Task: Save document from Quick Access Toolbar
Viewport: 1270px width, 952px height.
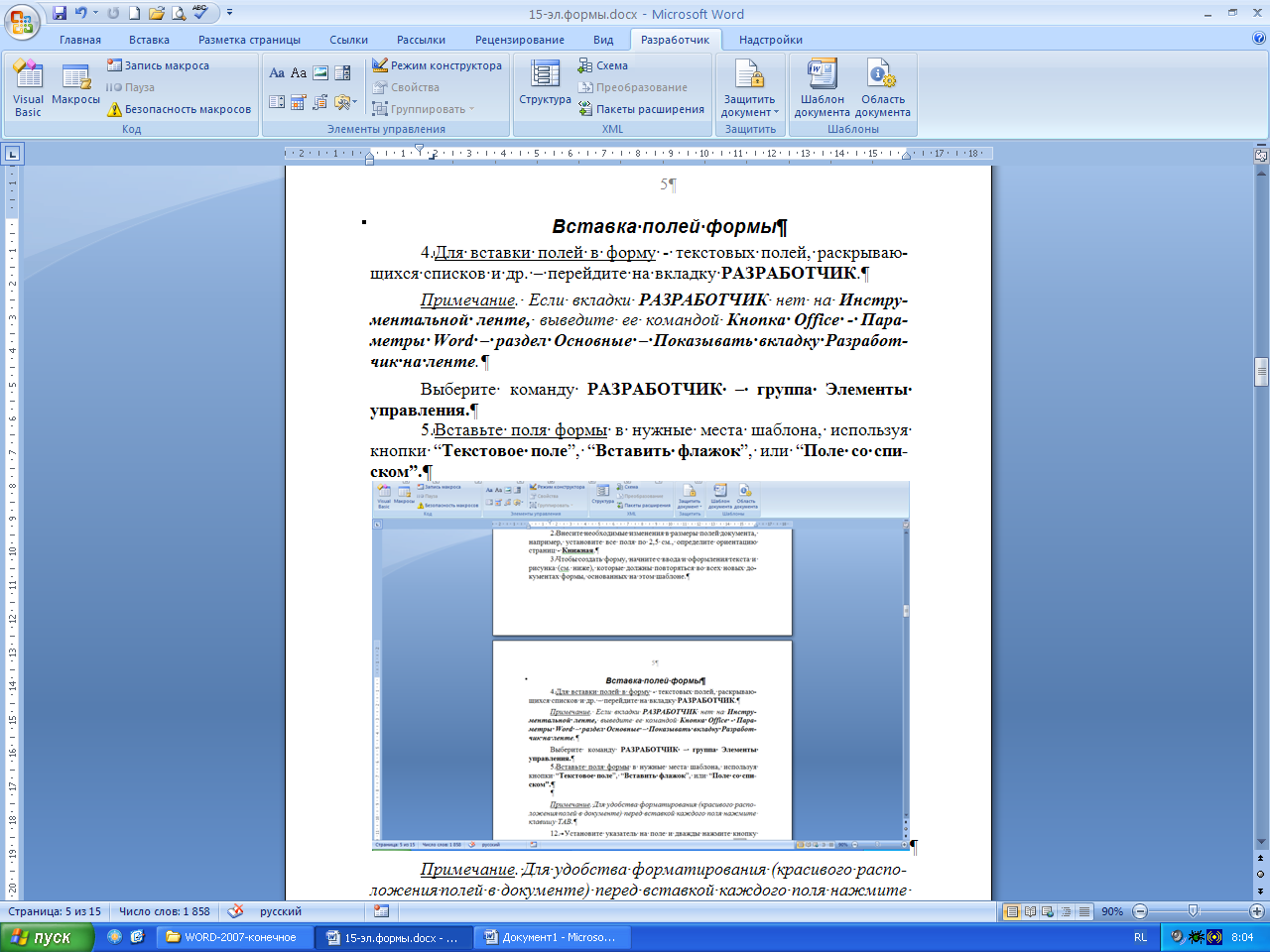Action: pyautogui.click(x=60, y=14)
